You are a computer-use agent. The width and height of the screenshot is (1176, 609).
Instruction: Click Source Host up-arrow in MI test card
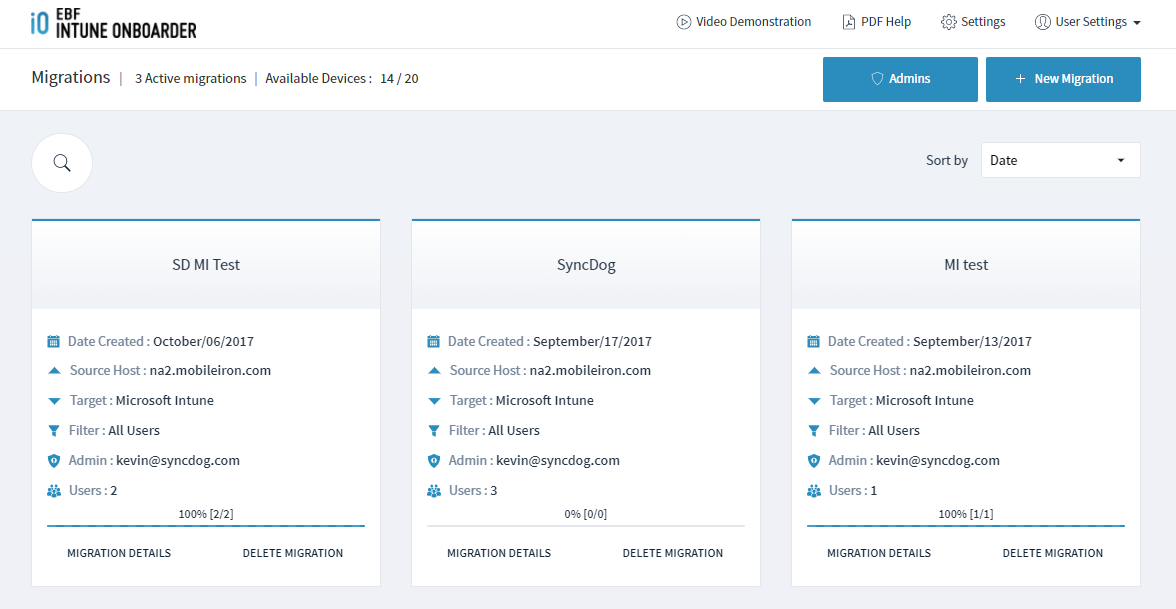[814, 370]
